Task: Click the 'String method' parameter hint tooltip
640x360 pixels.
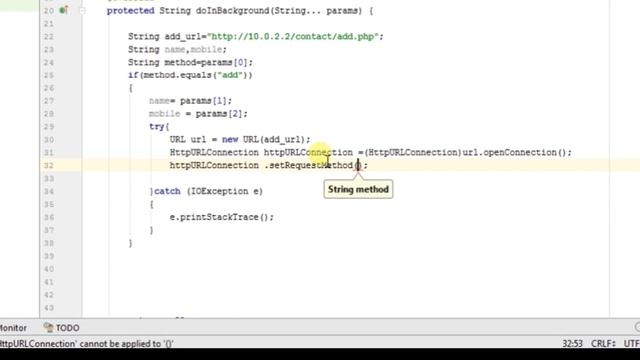Action: [x=358, y=189]
